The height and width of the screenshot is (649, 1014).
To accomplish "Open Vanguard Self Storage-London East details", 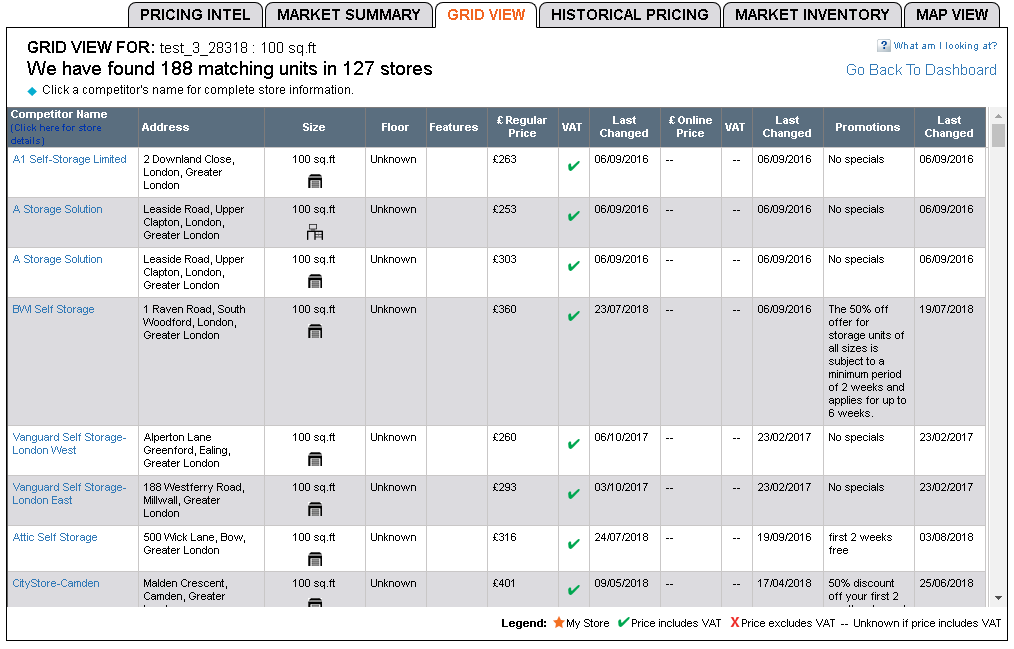I will point(69,493).
